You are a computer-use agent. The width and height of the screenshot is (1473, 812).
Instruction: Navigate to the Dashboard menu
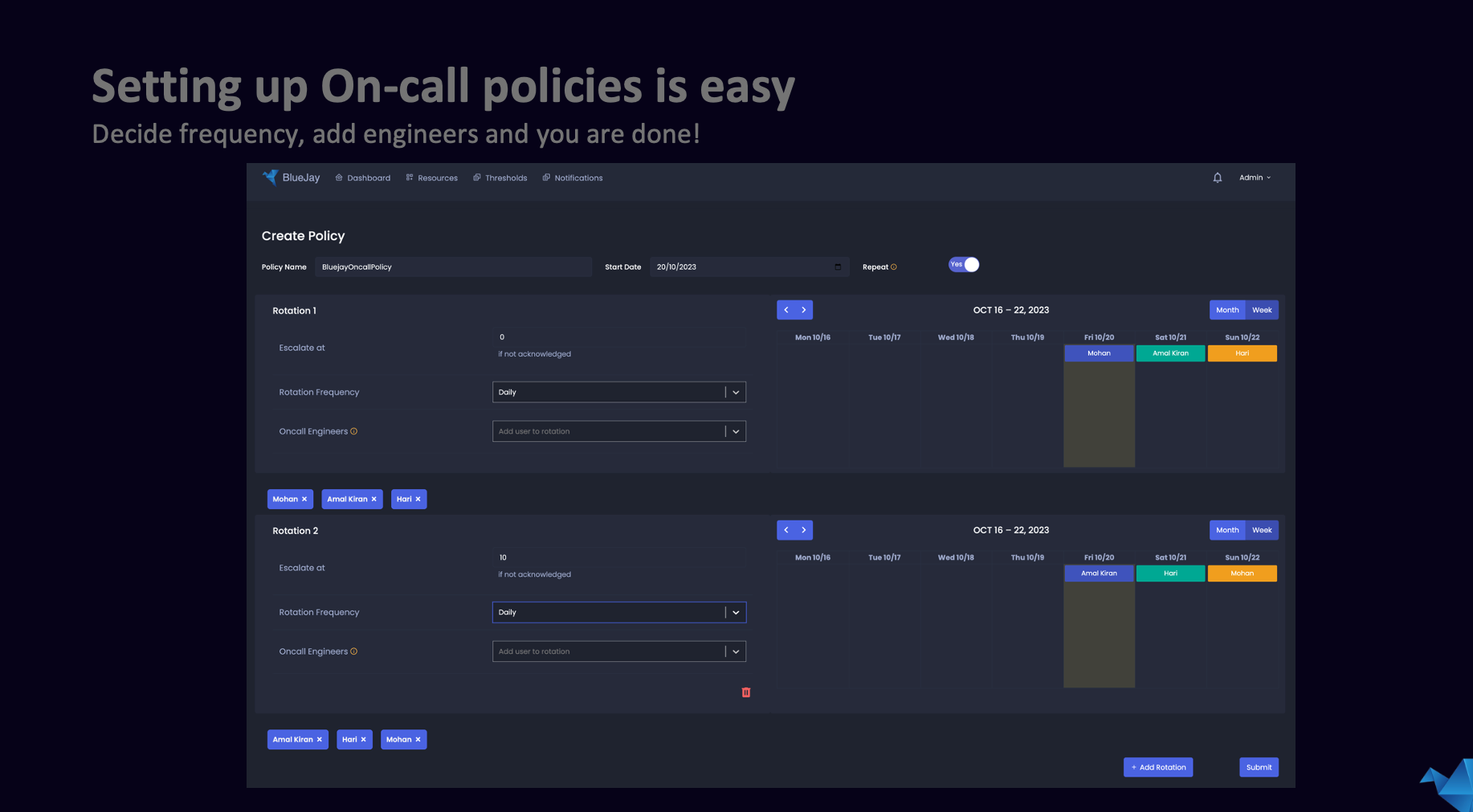point(363,178)
